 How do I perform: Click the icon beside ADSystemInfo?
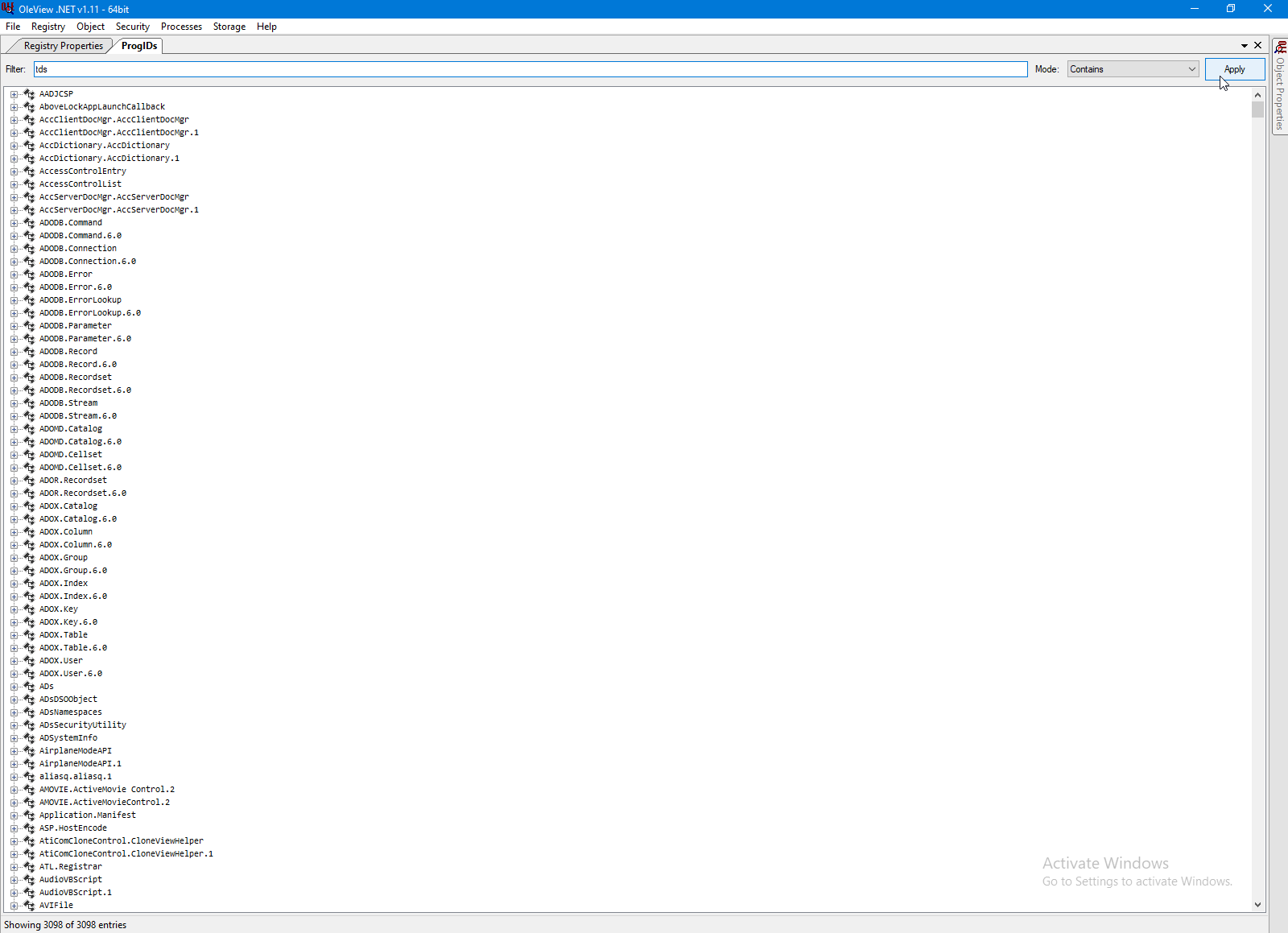(29, 738)
